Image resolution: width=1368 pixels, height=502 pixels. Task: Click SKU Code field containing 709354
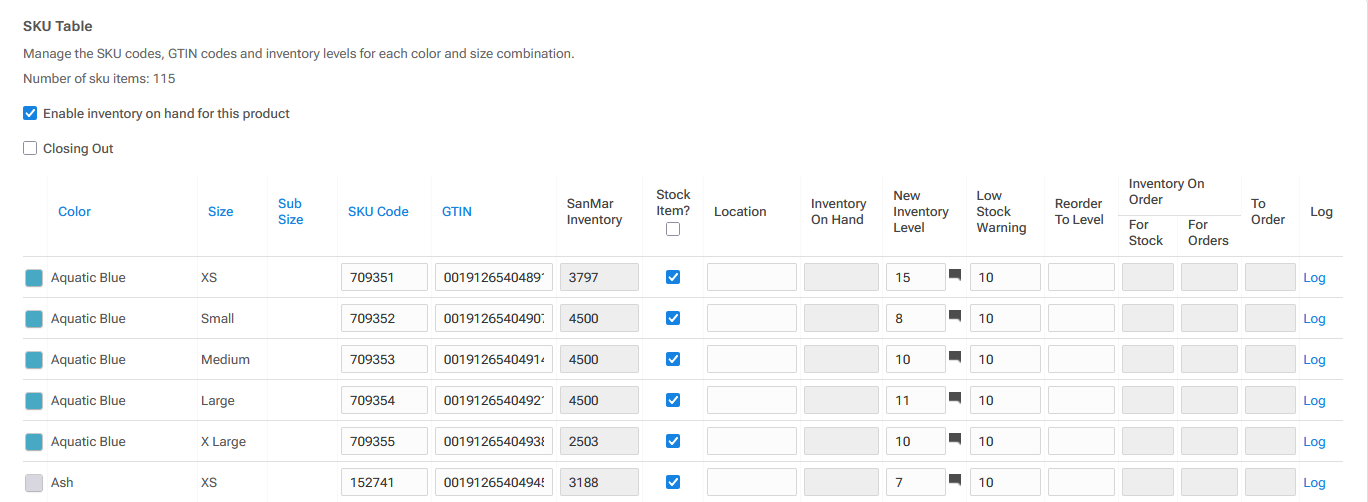[x=384, y=401]
